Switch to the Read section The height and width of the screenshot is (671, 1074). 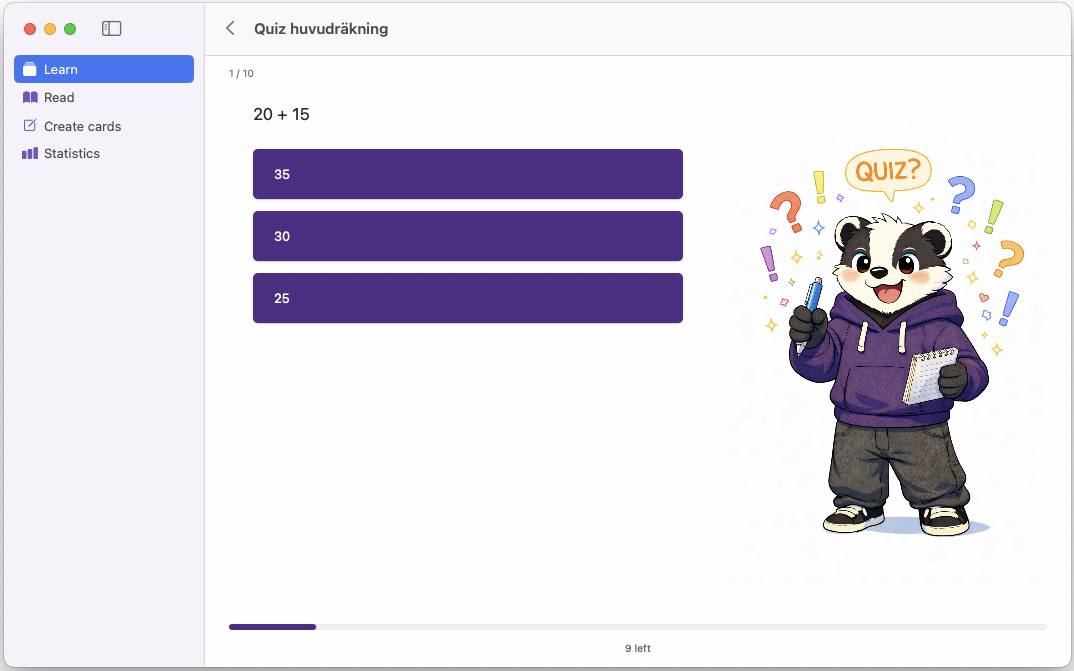60,97
